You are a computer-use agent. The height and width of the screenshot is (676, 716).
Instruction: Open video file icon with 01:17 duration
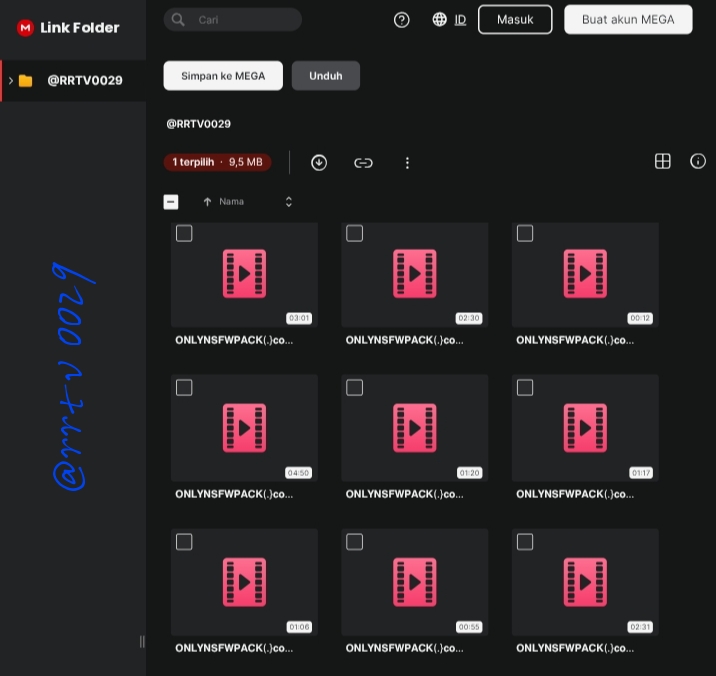tap(585, 428)
